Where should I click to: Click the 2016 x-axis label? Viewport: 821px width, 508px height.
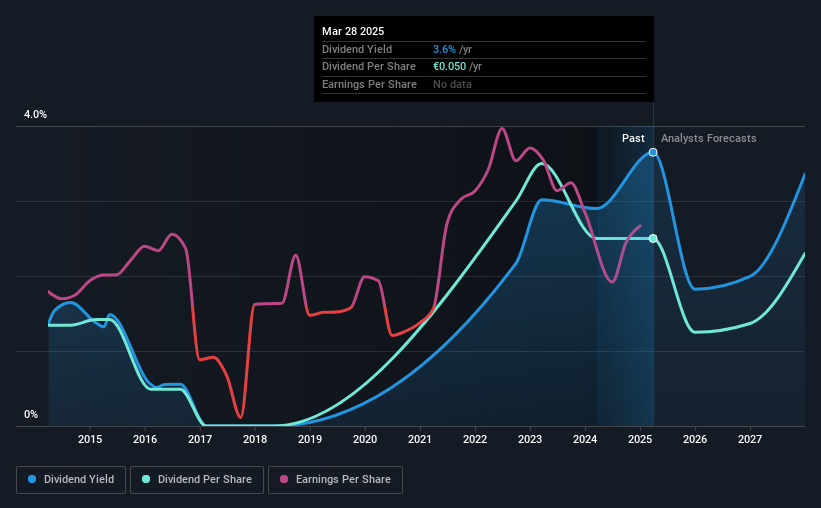pos(145,439)
